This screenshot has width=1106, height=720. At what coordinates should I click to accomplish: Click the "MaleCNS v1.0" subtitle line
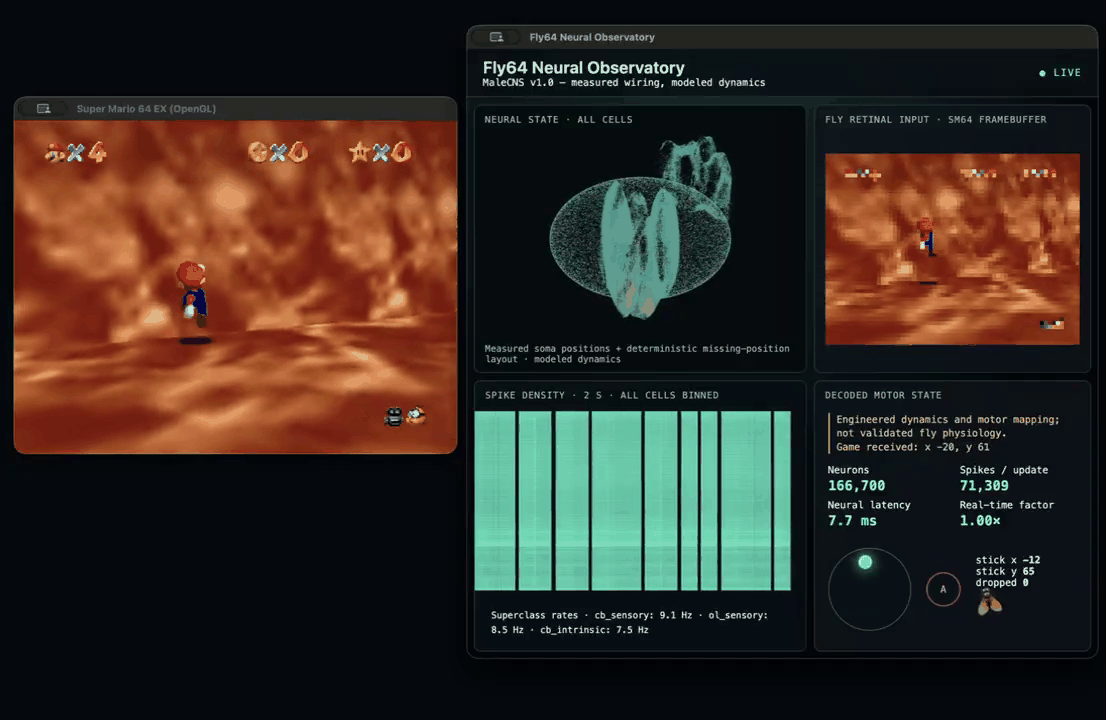tap(624, 83)
